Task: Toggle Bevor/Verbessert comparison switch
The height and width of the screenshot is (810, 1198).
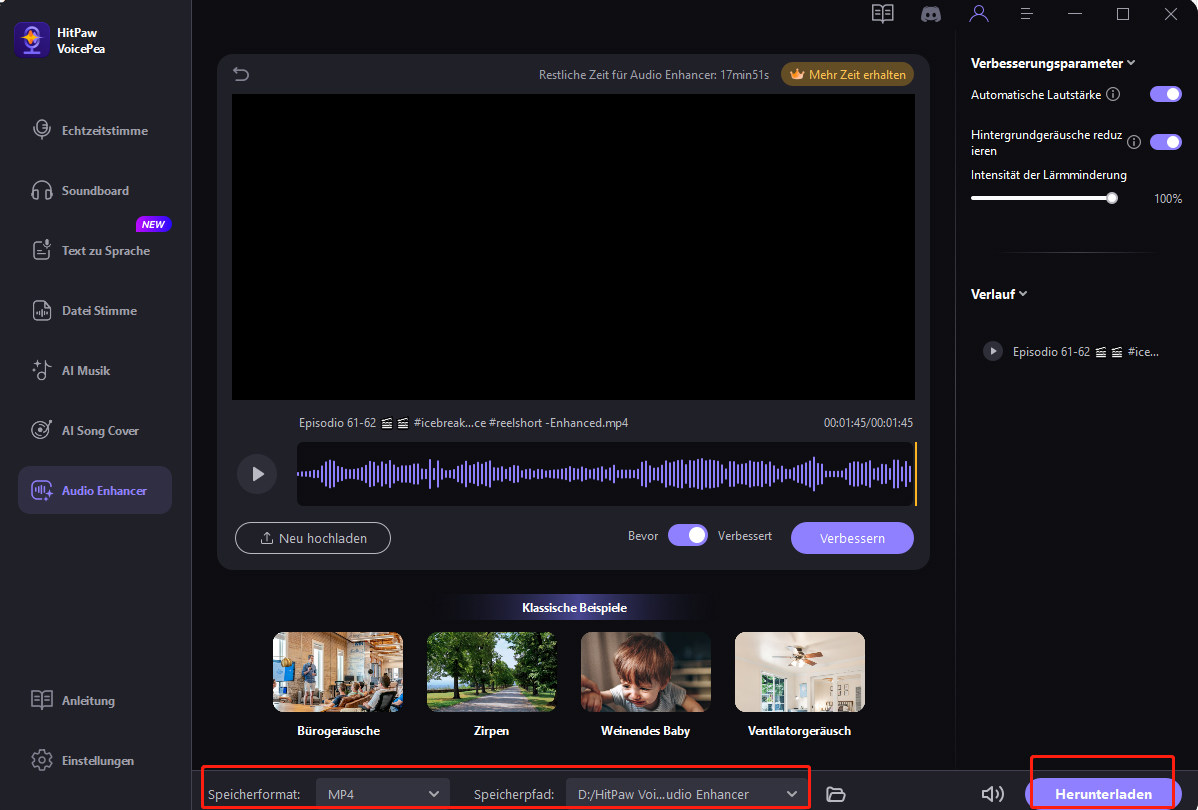Action: pos(688,536)
